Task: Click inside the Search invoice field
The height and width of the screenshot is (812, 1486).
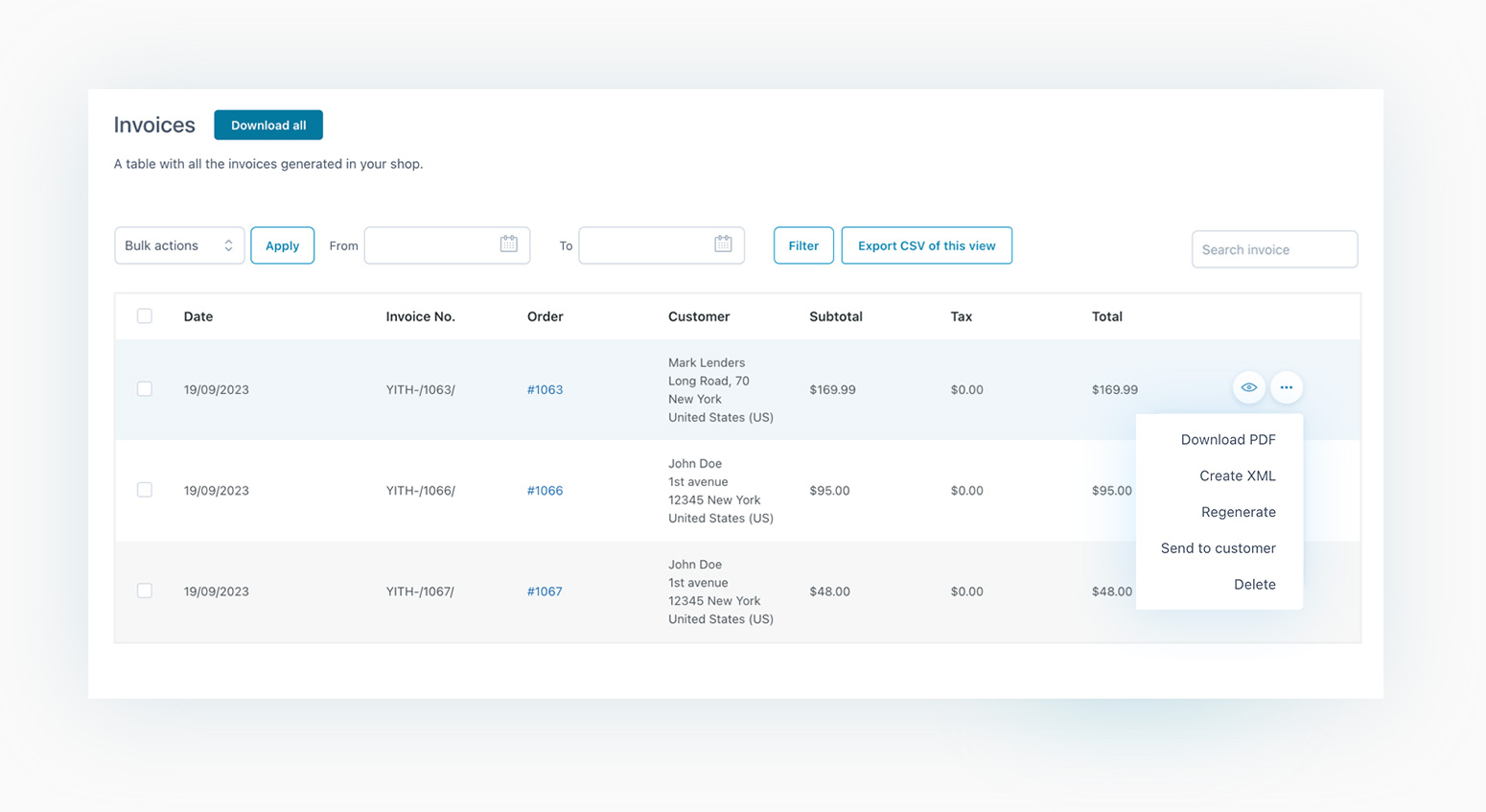Action: [1274, 249]
